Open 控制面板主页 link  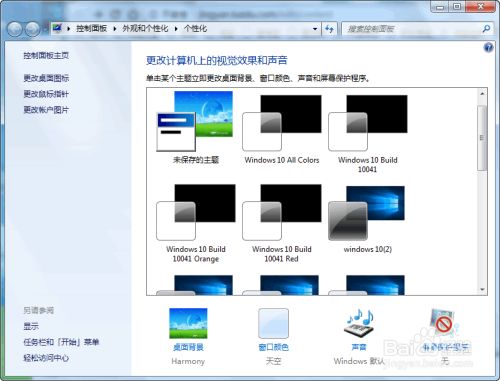point(46,55)
